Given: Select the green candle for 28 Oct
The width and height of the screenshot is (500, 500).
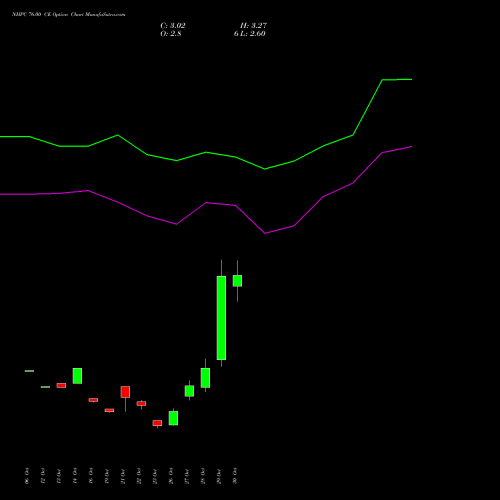Looking at the screenshot, I should point(205,378).
